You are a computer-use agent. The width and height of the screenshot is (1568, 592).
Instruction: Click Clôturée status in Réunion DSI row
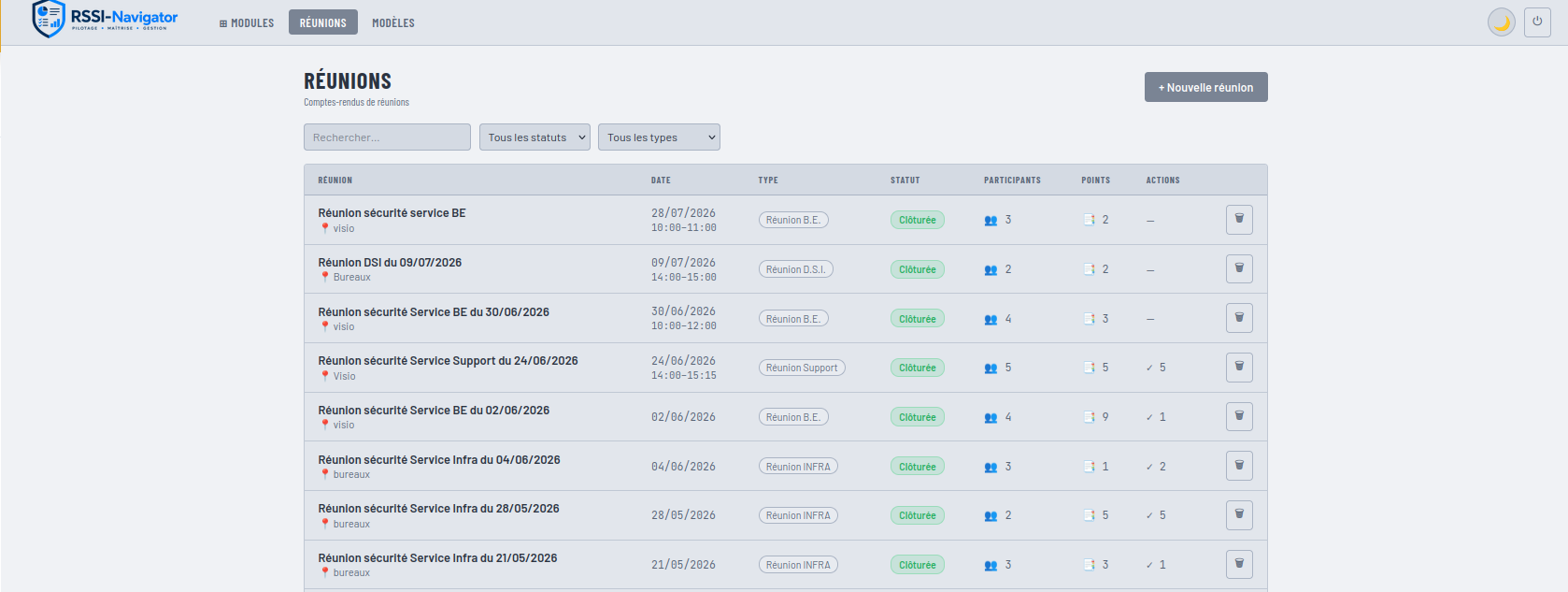click(x=918, y=269)
